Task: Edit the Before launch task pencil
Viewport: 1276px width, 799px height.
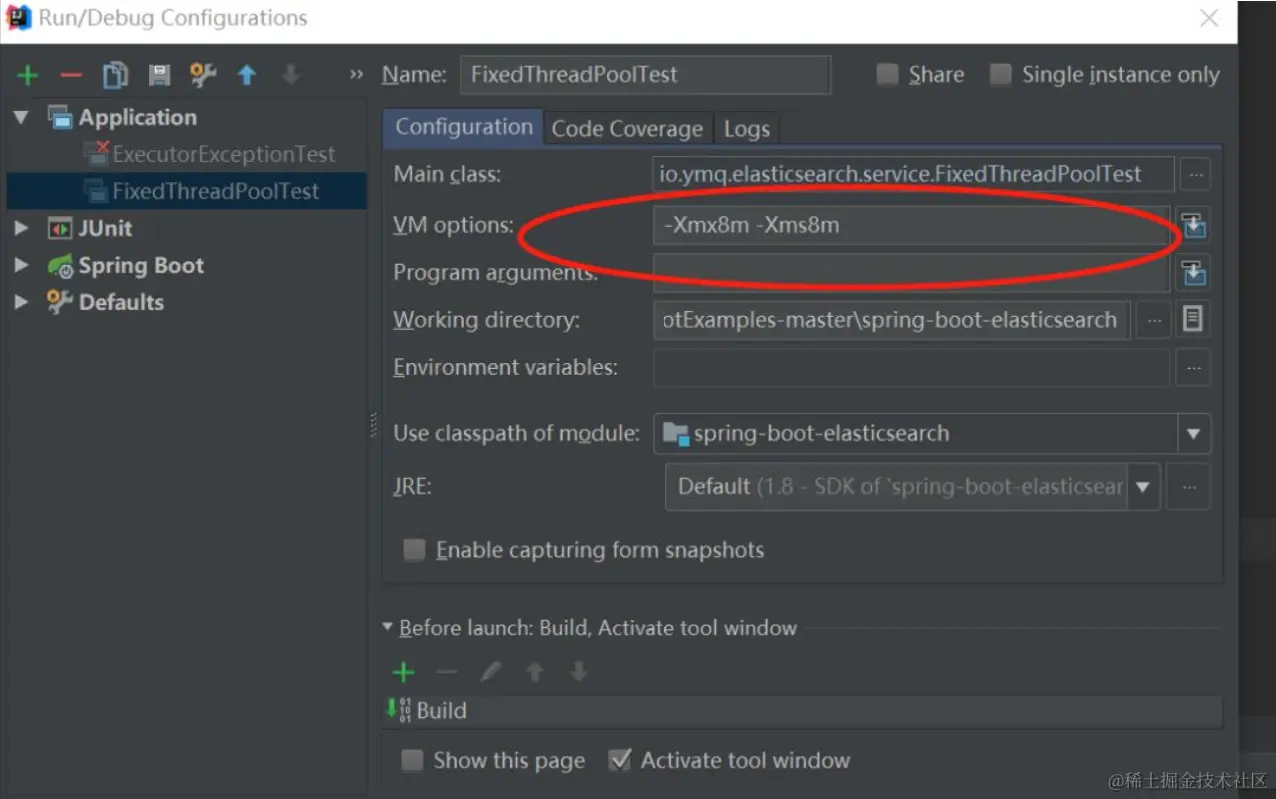Action: pos(490,672)
